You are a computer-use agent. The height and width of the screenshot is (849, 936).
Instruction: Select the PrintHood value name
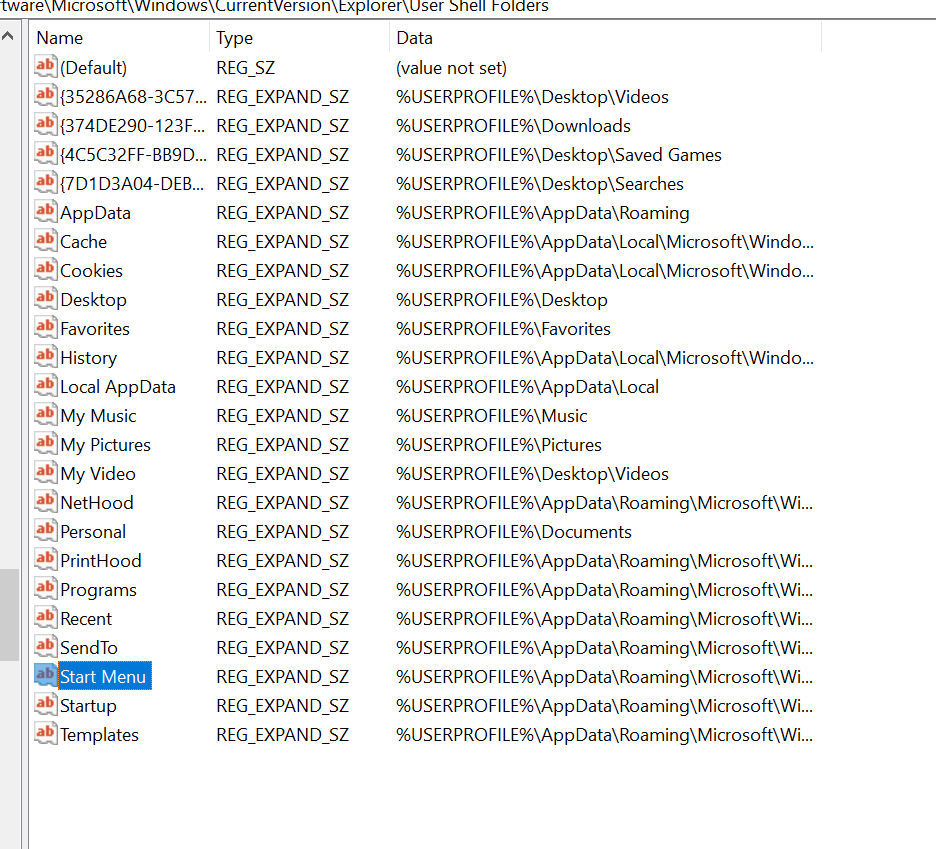pyautogui.click(x=101, y=561)
